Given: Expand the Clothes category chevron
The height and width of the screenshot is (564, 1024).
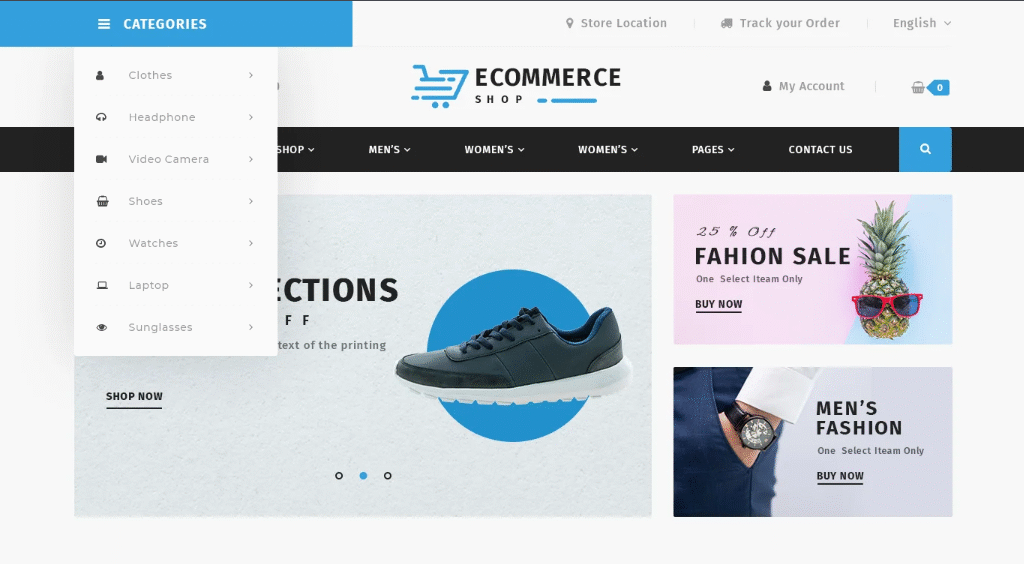Looking at the screenshot, I should [251, 76].
